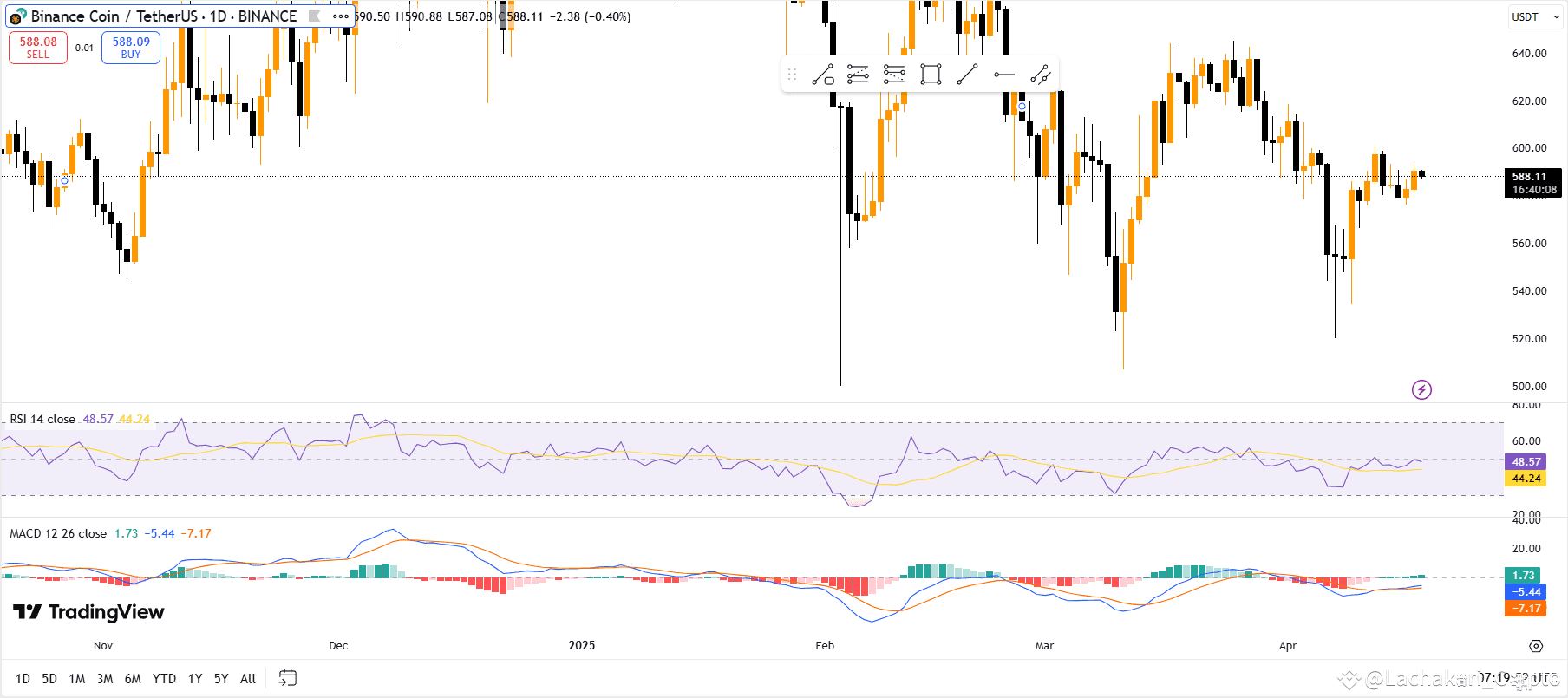The width and height of the screenshot is (1568, 698).
Task: Click the MACD histogram label 1.73 on axis
Action: (1524, 576)
